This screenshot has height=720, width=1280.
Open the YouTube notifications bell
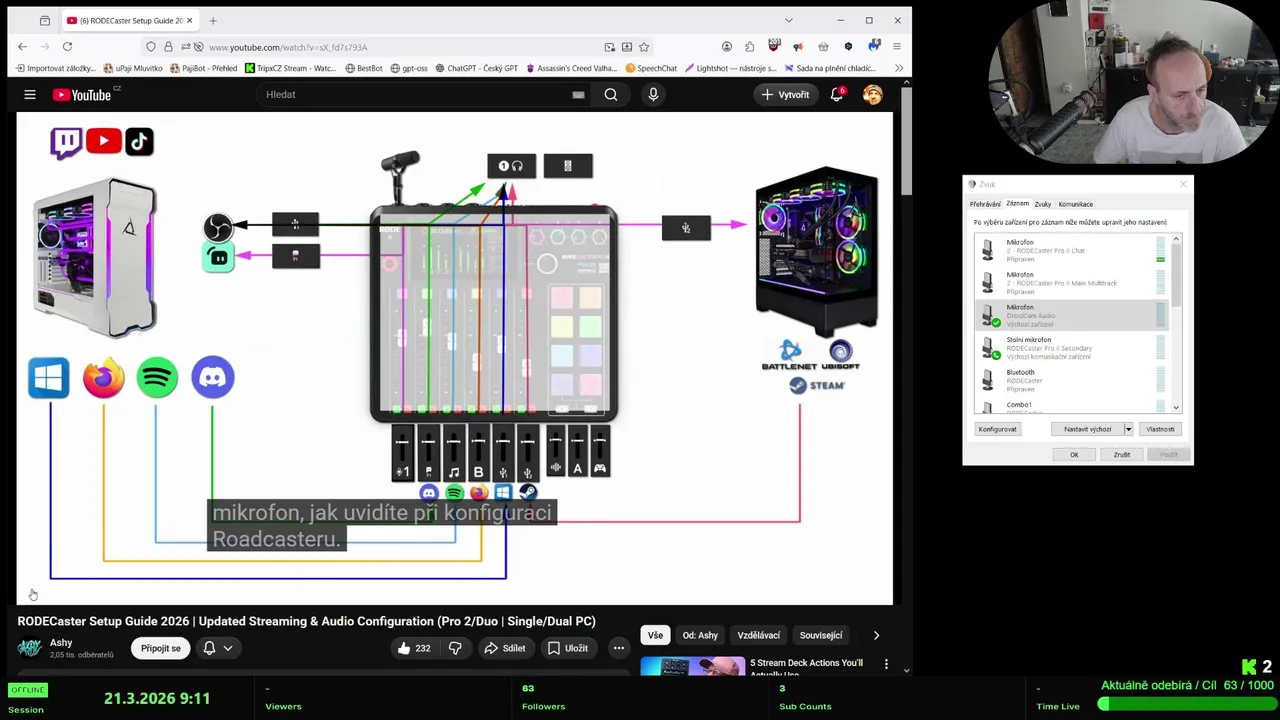(x=837, y=94)
